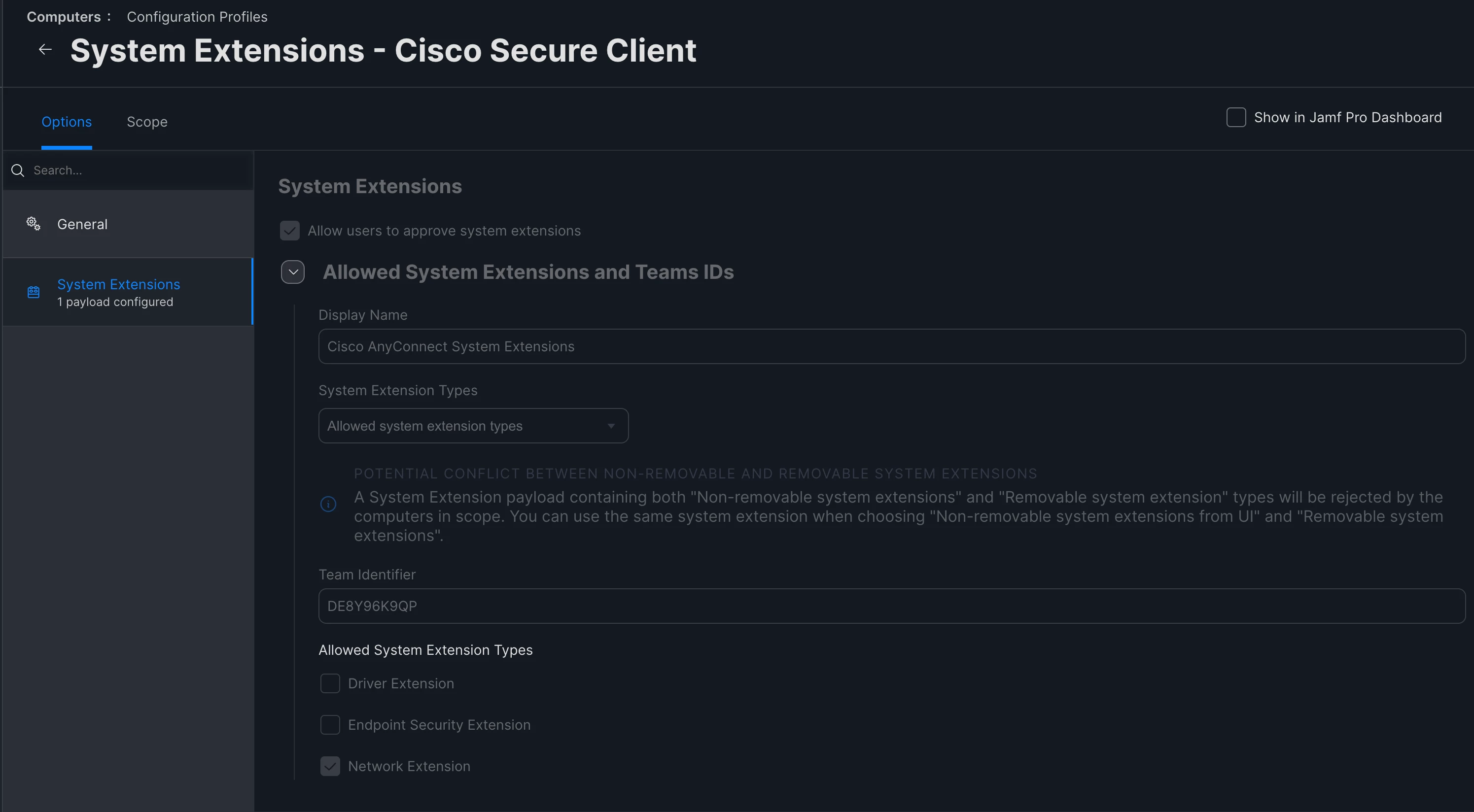Check the Endpoint Security Extension checkbox

330,724
